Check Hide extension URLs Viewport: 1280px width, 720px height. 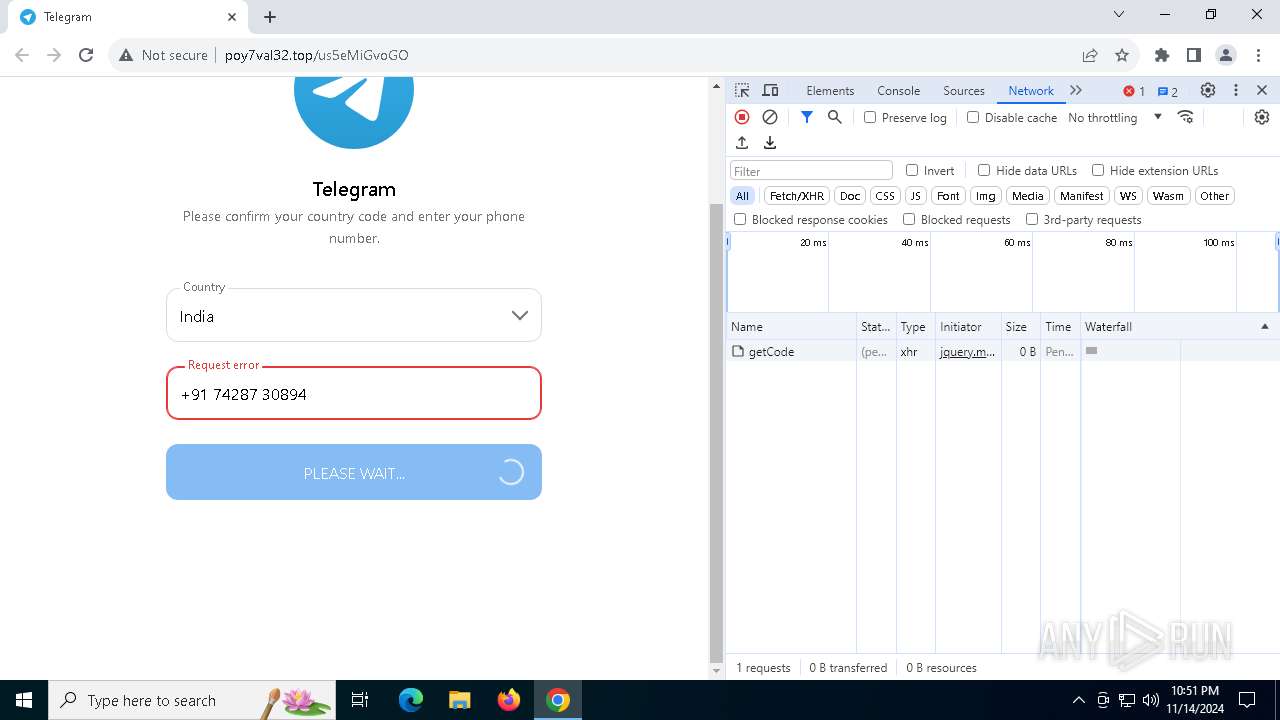[x=1098, y=170]
